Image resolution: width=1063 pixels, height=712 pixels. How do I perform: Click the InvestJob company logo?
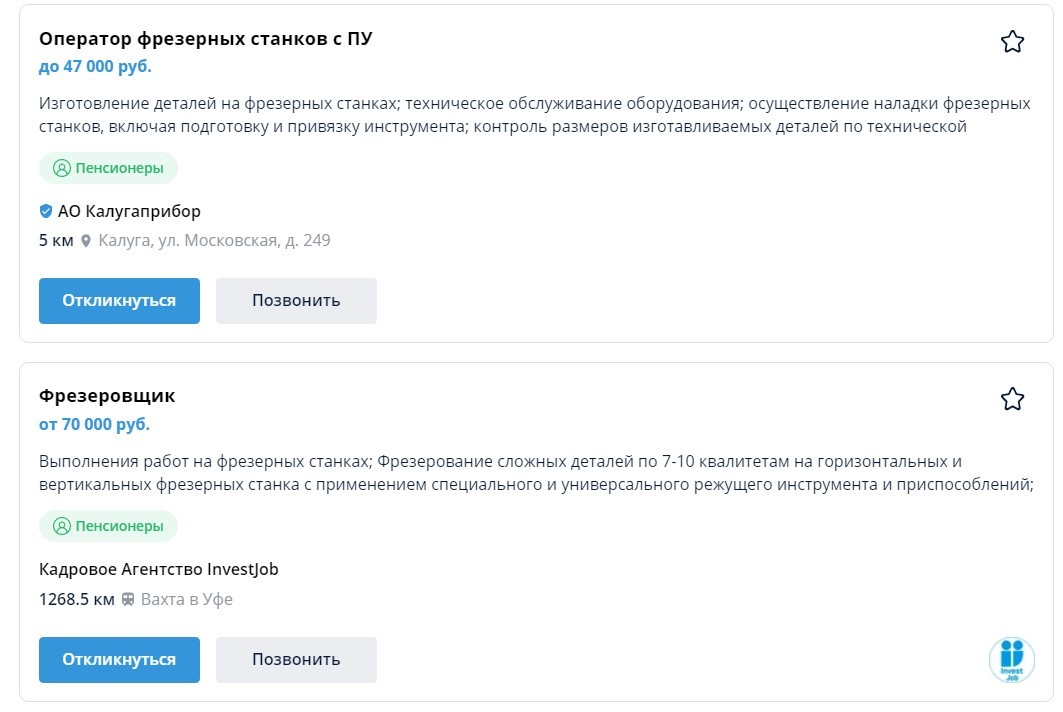click(x=1011, y=659)
